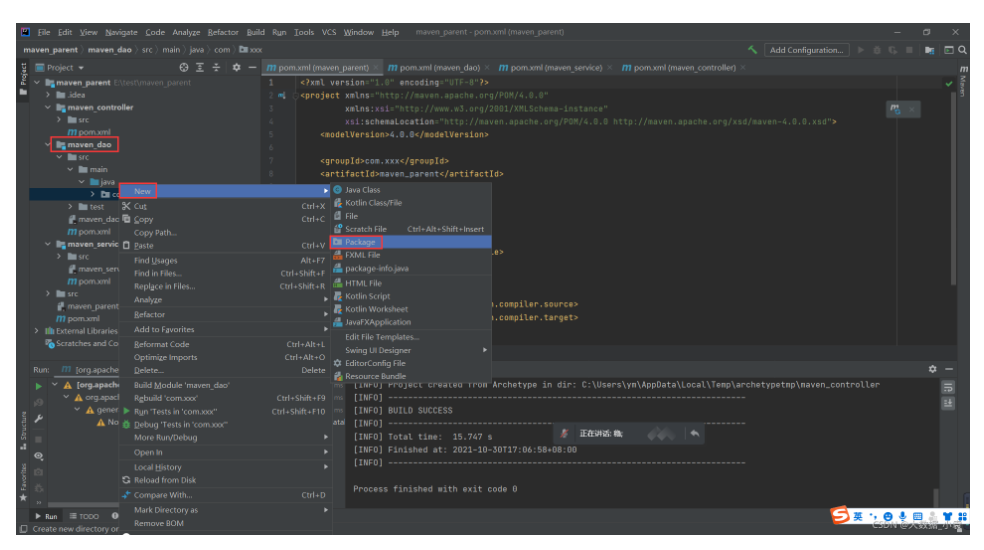Click the locate target icon in Project panel
Viewport: 984px width, 550px height.
point(184,68)
